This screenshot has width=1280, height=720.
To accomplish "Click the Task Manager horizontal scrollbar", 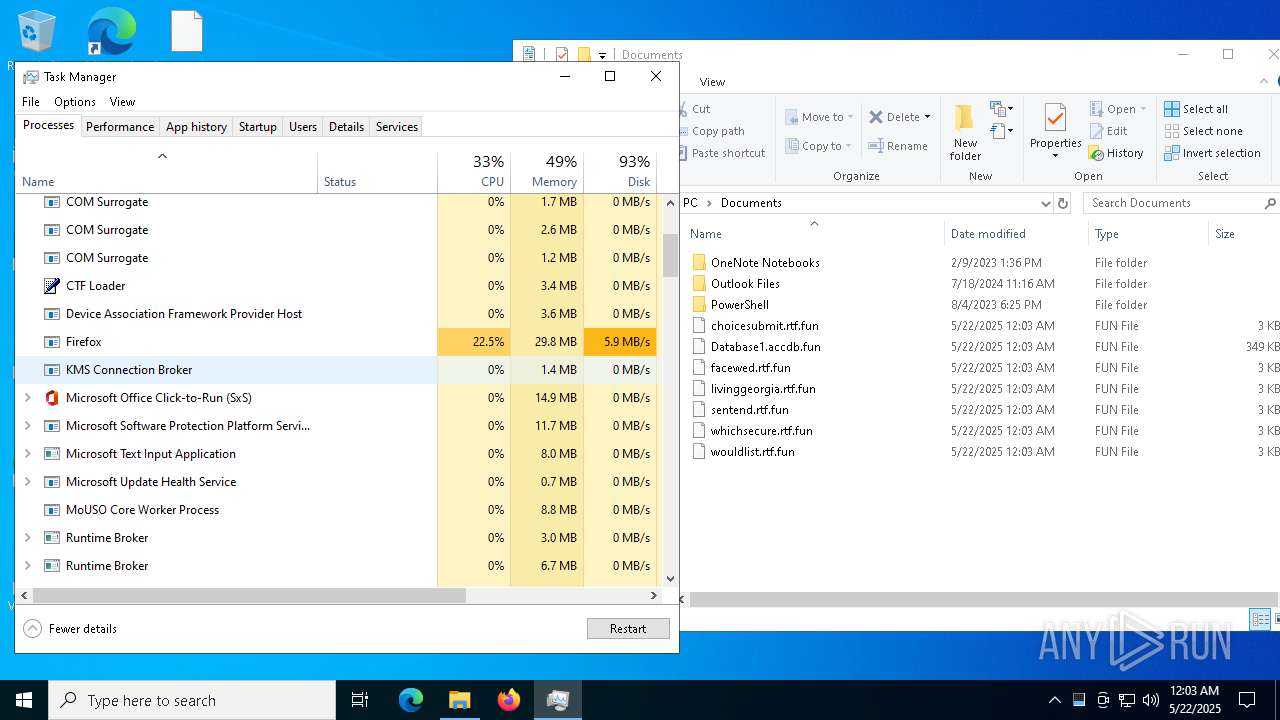I will 251,595.
